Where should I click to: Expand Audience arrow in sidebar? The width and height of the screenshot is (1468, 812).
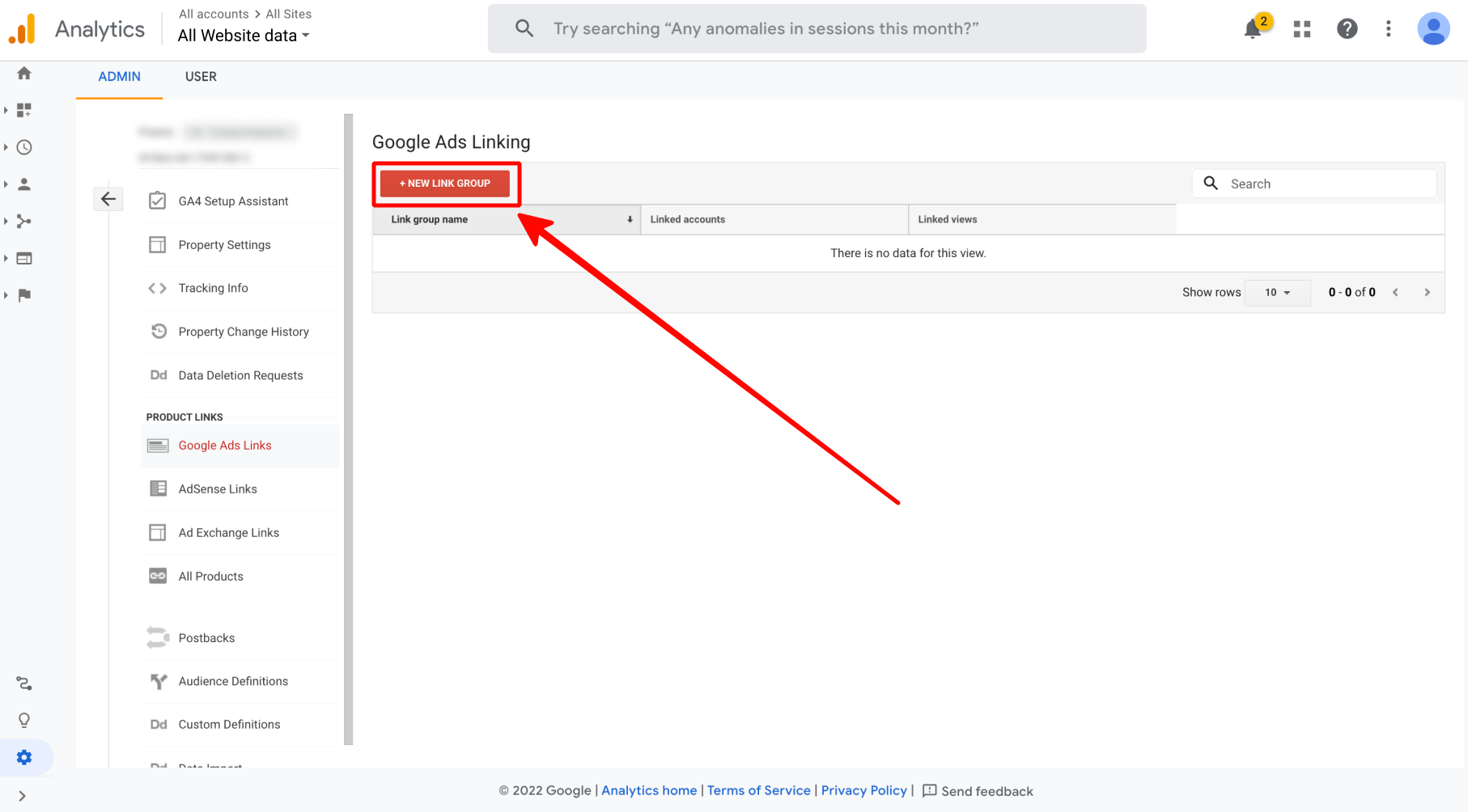point(6,184)
